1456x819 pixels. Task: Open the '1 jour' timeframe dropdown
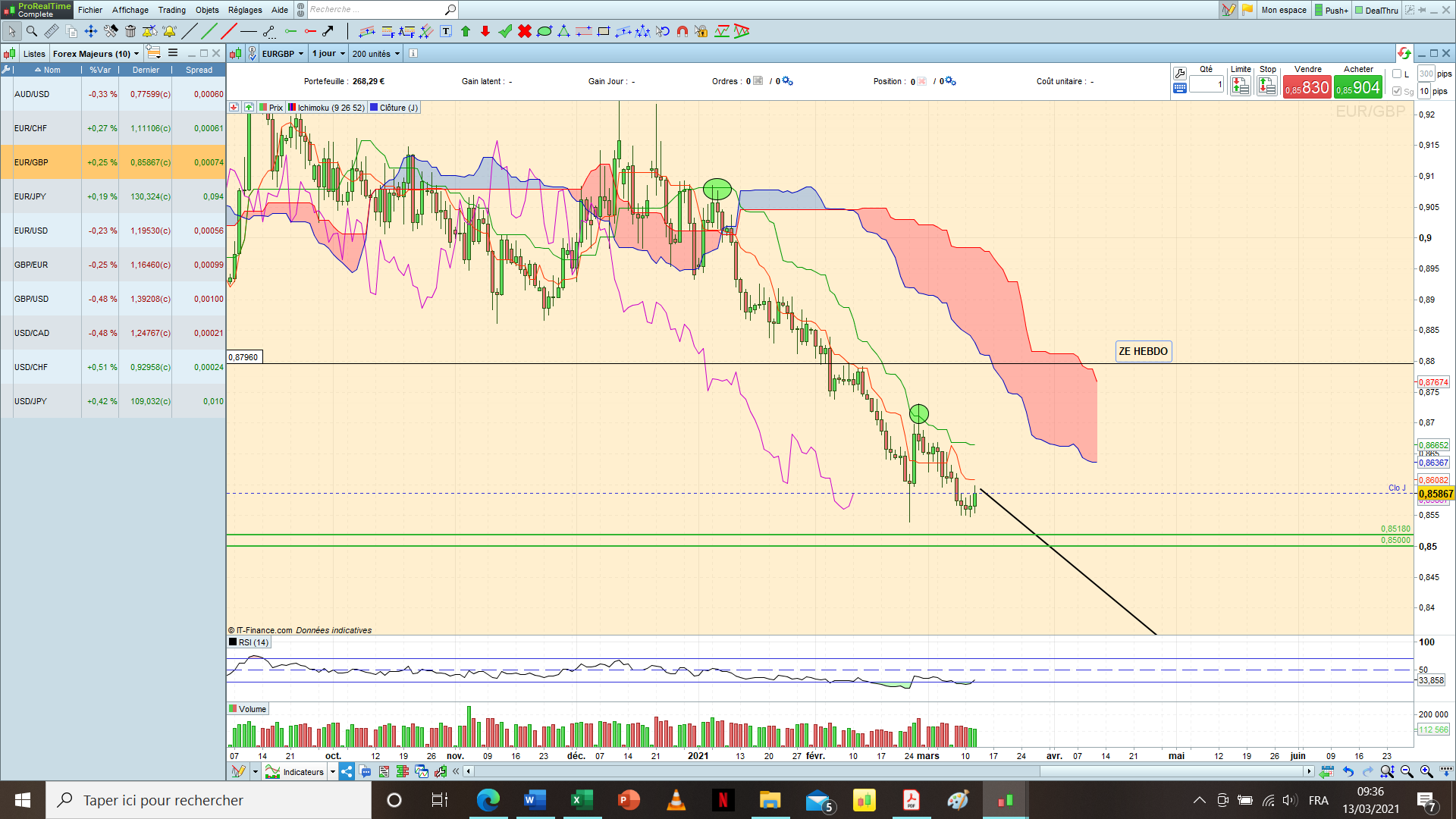pyautogui.click(x=328, y=54)
